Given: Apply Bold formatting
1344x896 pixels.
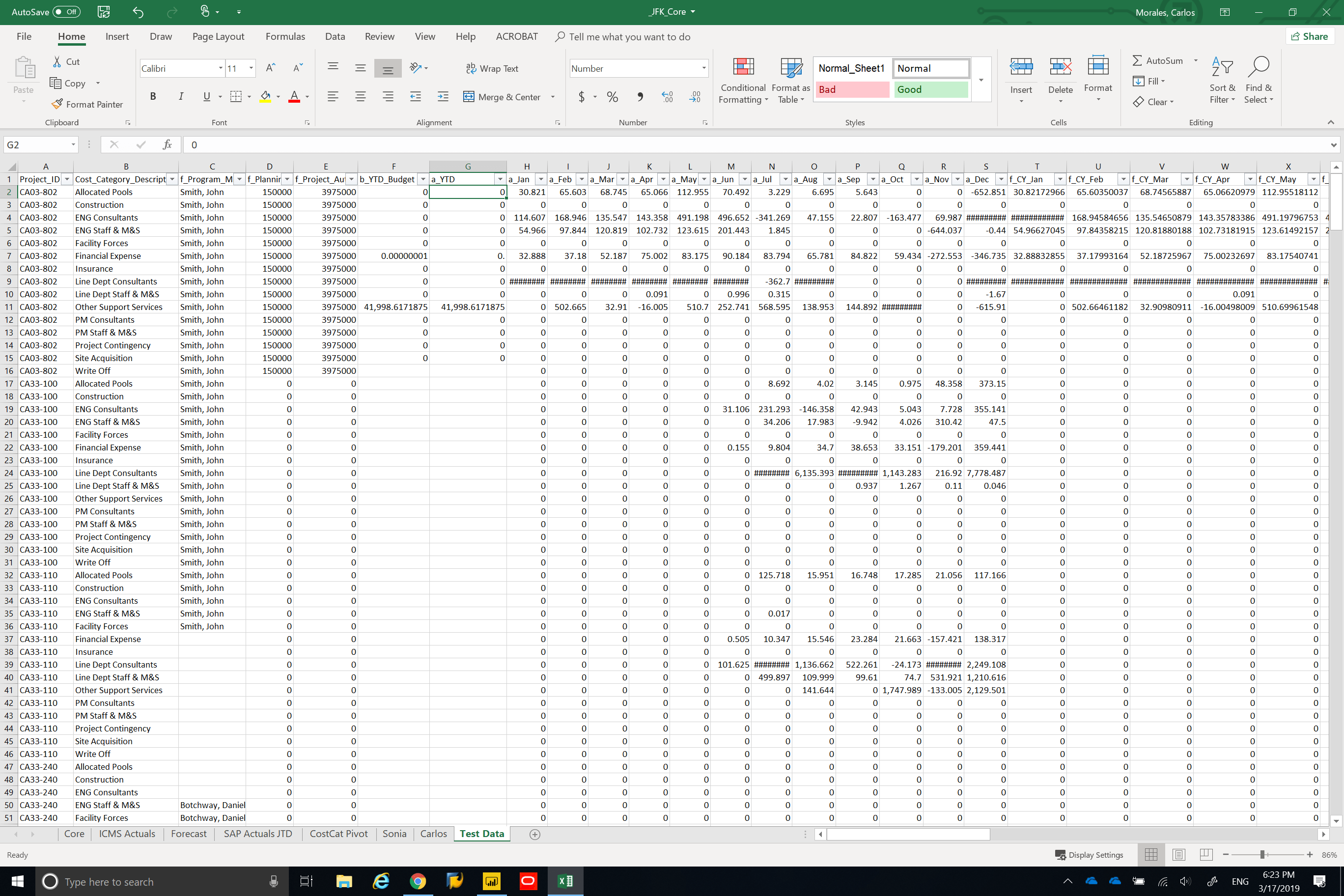Looking at the screenshot, I should coord(153,97).
